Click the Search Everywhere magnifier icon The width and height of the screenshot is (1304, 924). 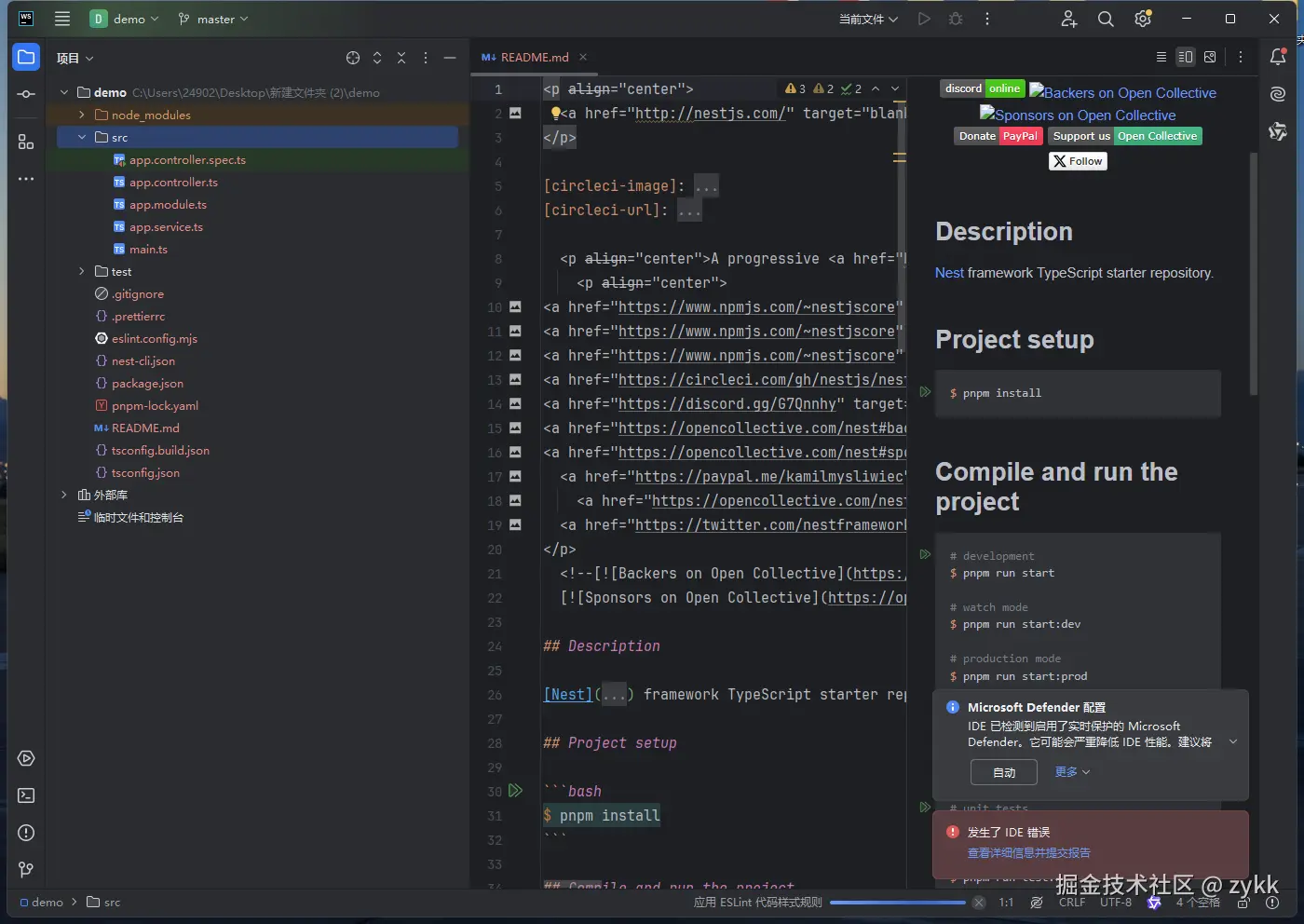click(1106, 19)
